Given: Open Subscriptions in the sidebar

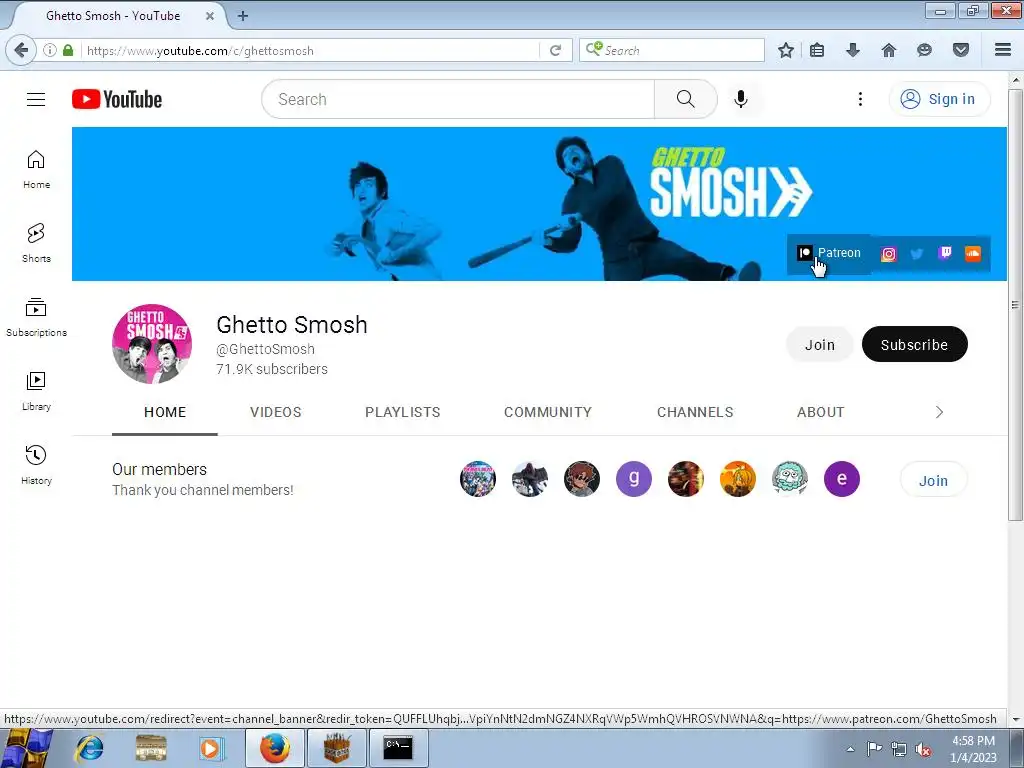Looking at the screenshot, I should 36,317.
